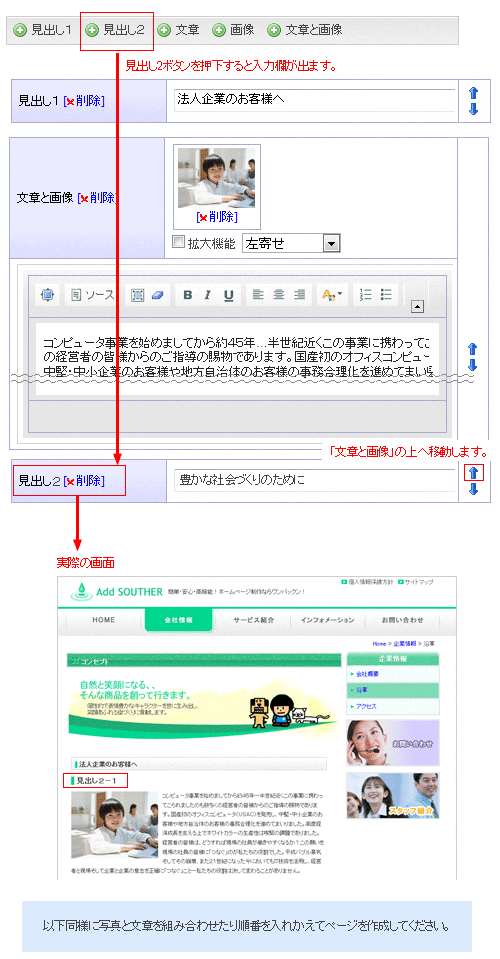Toggle italic formatting in the editor
The image size is (500, 959).
(207, 295)
